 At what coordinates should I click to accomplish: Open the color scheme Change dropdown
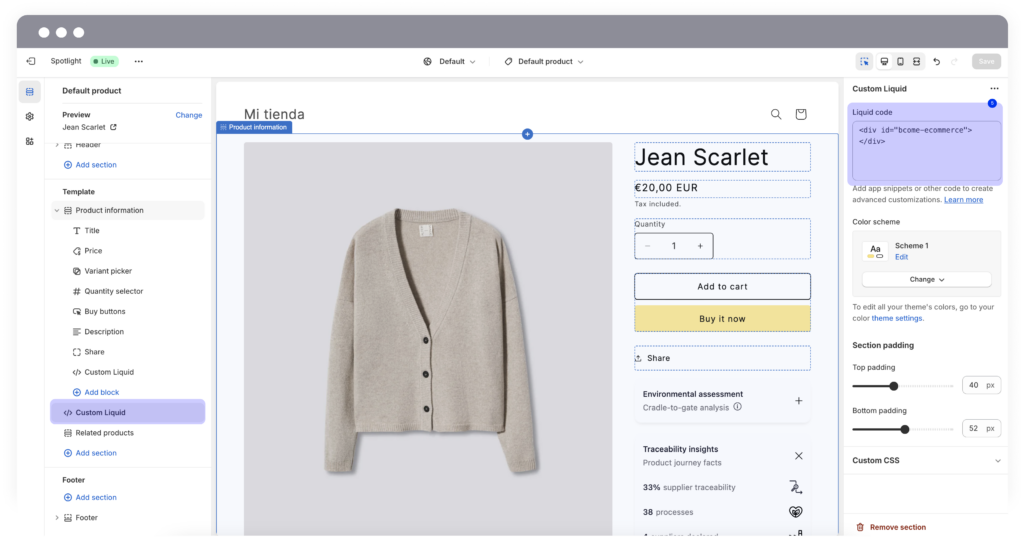coord(927,279)
